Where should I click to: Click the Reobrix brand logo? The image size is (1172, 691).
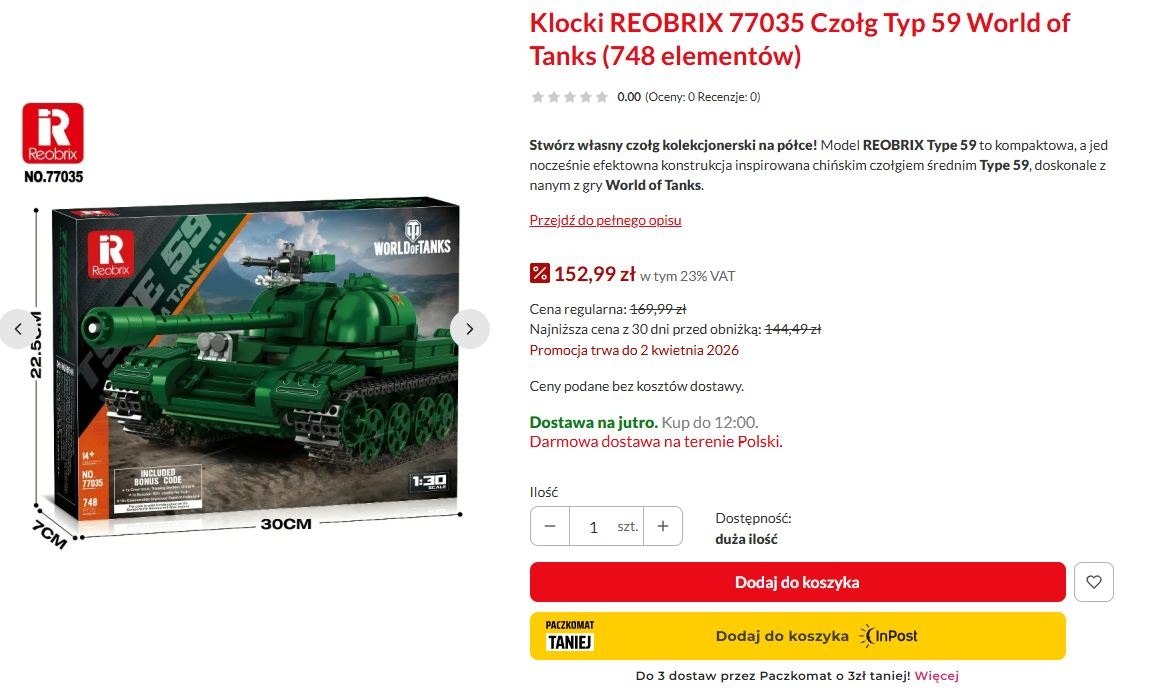click(53, 133)
